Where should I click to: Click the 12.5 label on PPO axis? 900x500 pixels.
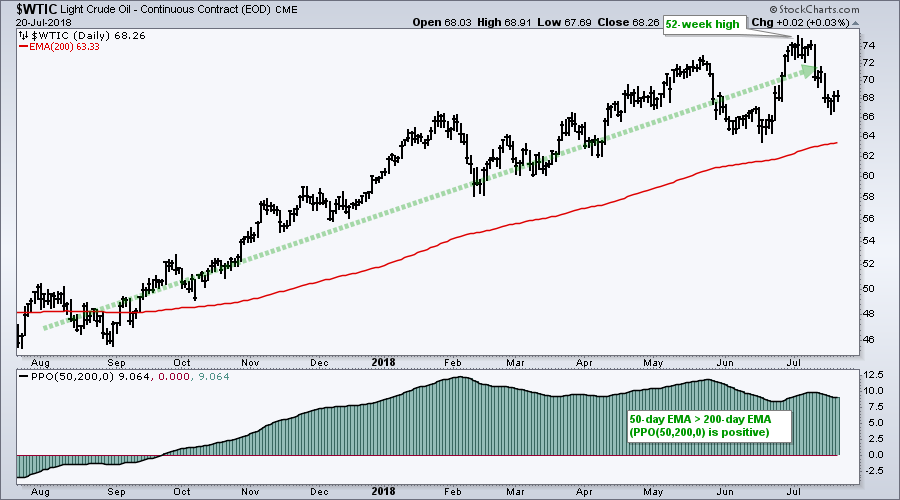[x=873, y=375]
